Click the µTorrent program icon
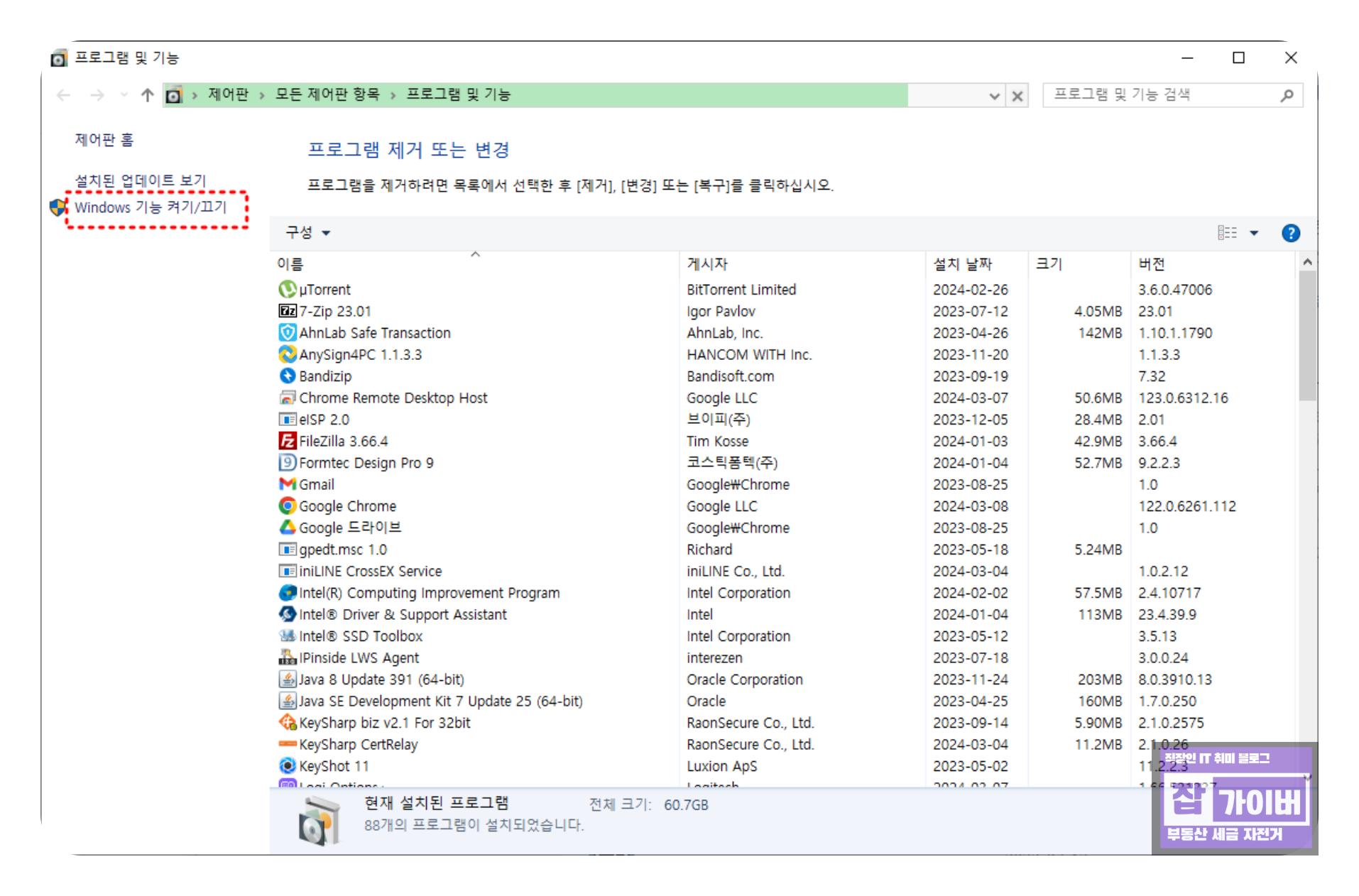1359x896 pixels. point(287,289)
